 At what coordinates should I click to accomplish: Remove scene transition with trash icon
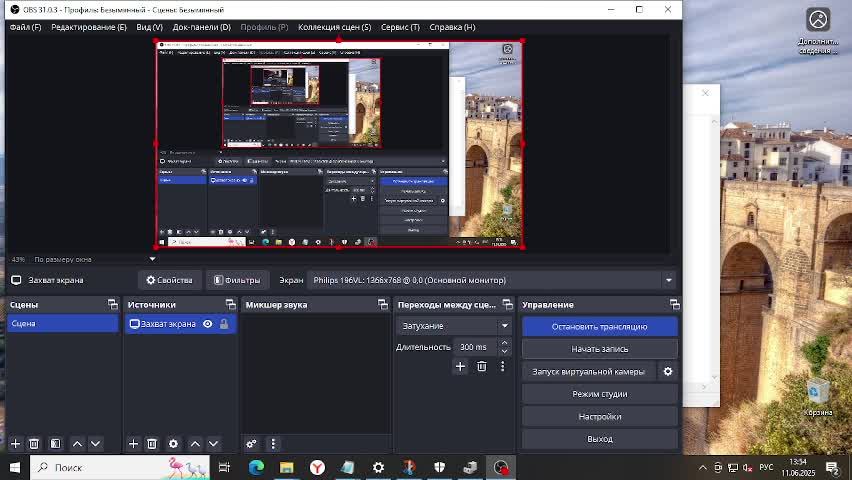click(x=481, y=366)
